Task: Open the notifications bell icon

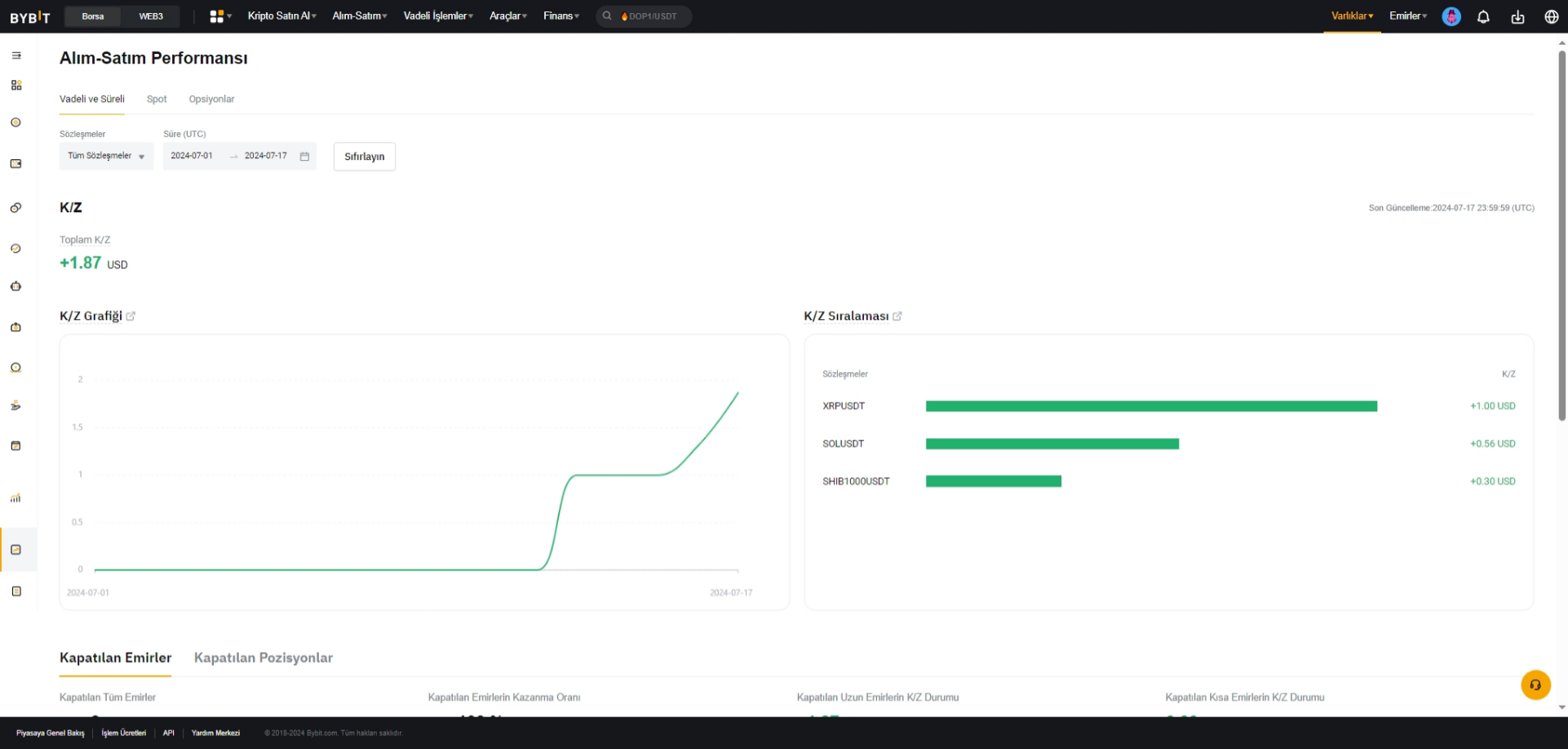Action: click(x=1483, y=16)
